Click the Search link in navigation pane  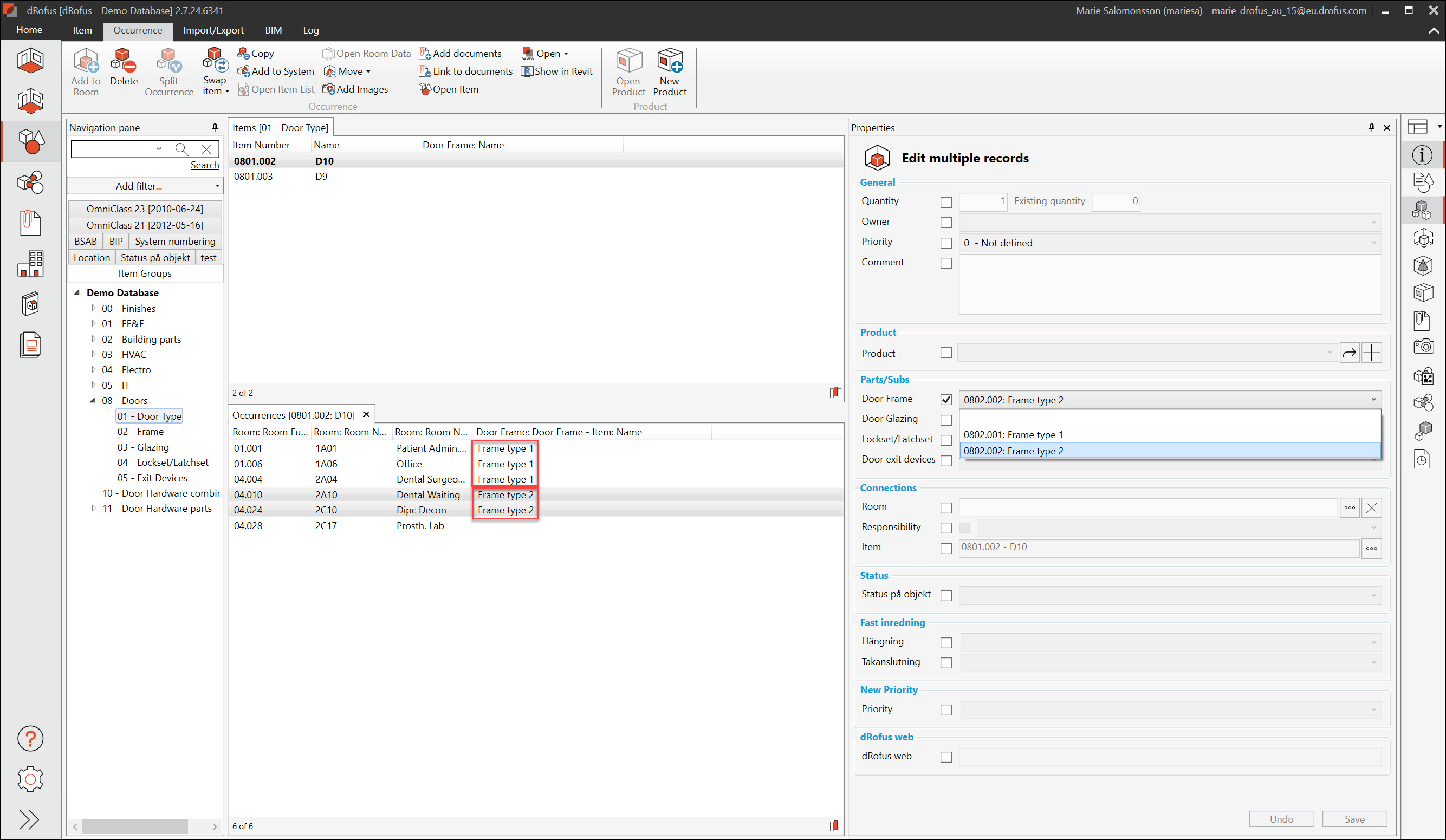tap(204, 165)
